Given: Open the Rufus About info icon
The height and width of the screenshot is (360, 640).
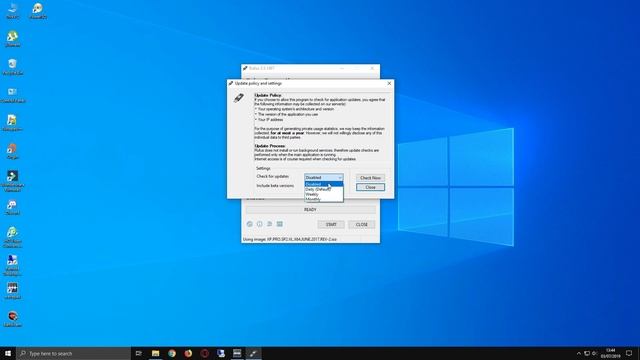Looking at the screenshot, I should [x=260, y=224].
